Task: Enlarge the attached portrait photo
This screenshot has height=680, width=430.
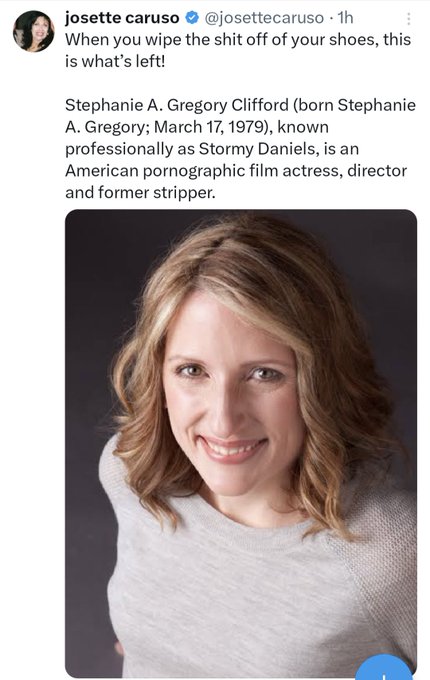Action: (241, 443)
